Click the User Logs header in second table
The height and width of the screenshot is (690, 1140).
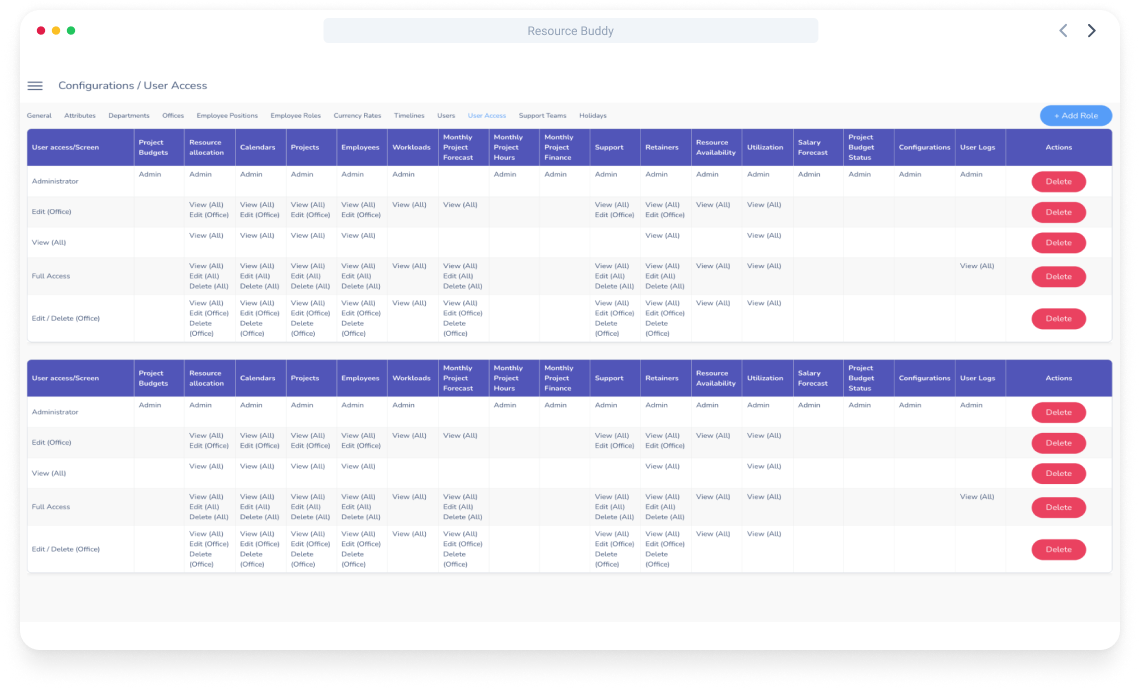pos(977,378)
